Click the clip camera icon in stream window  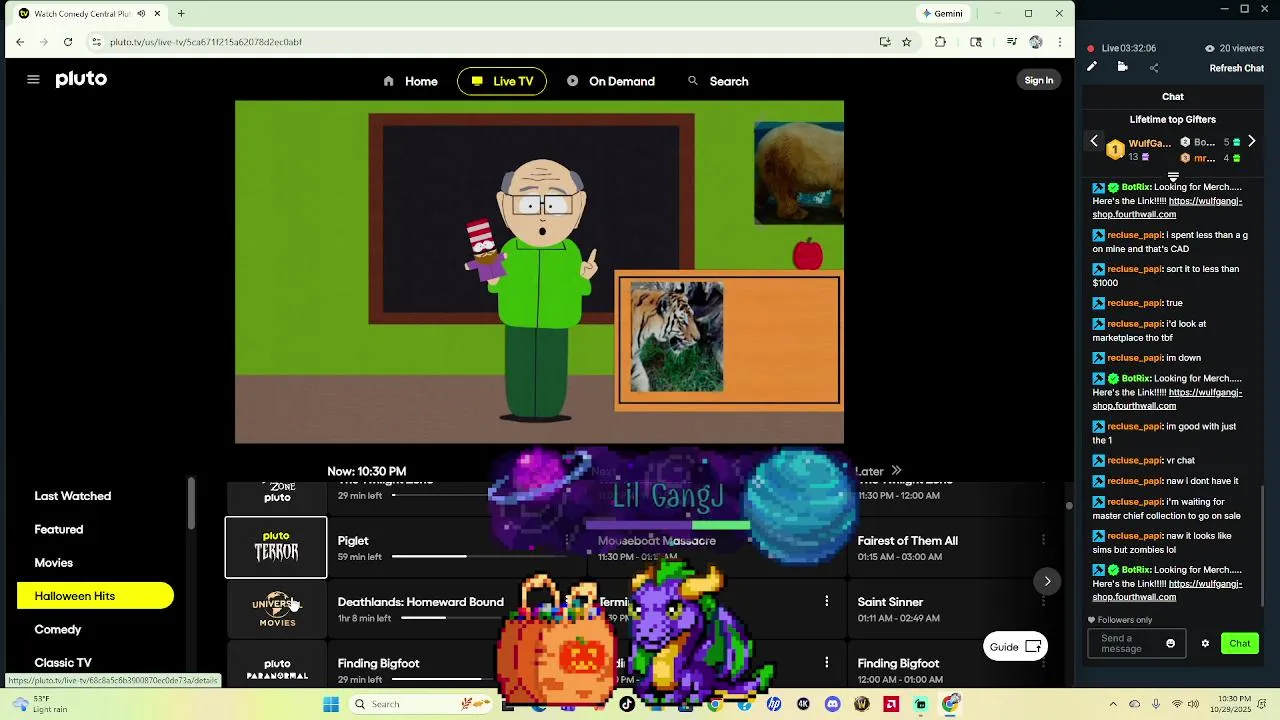coord(1122,67)
